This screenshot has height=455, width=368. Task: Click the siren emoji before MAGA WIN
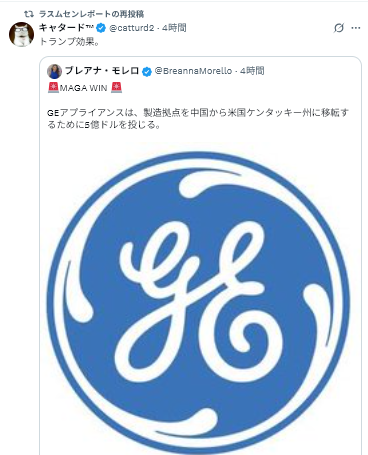pyautogui.click(x=53, y=88)
